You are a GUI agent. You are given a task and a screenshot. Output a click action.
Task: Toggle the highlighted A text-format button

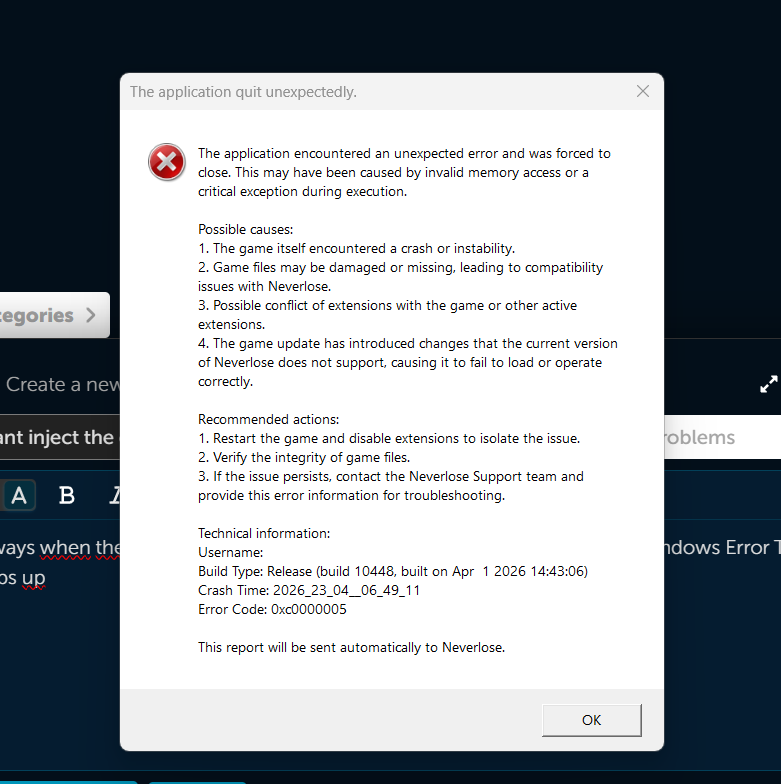click(x=18, y=496)
